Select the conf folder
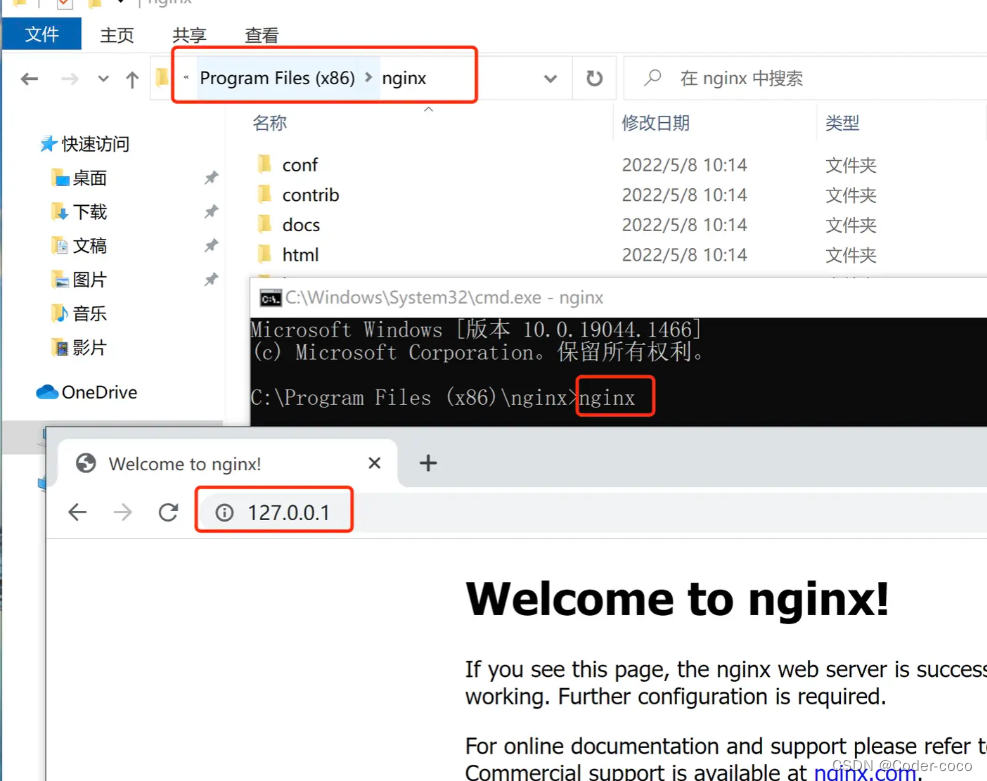 pos(300,165)
